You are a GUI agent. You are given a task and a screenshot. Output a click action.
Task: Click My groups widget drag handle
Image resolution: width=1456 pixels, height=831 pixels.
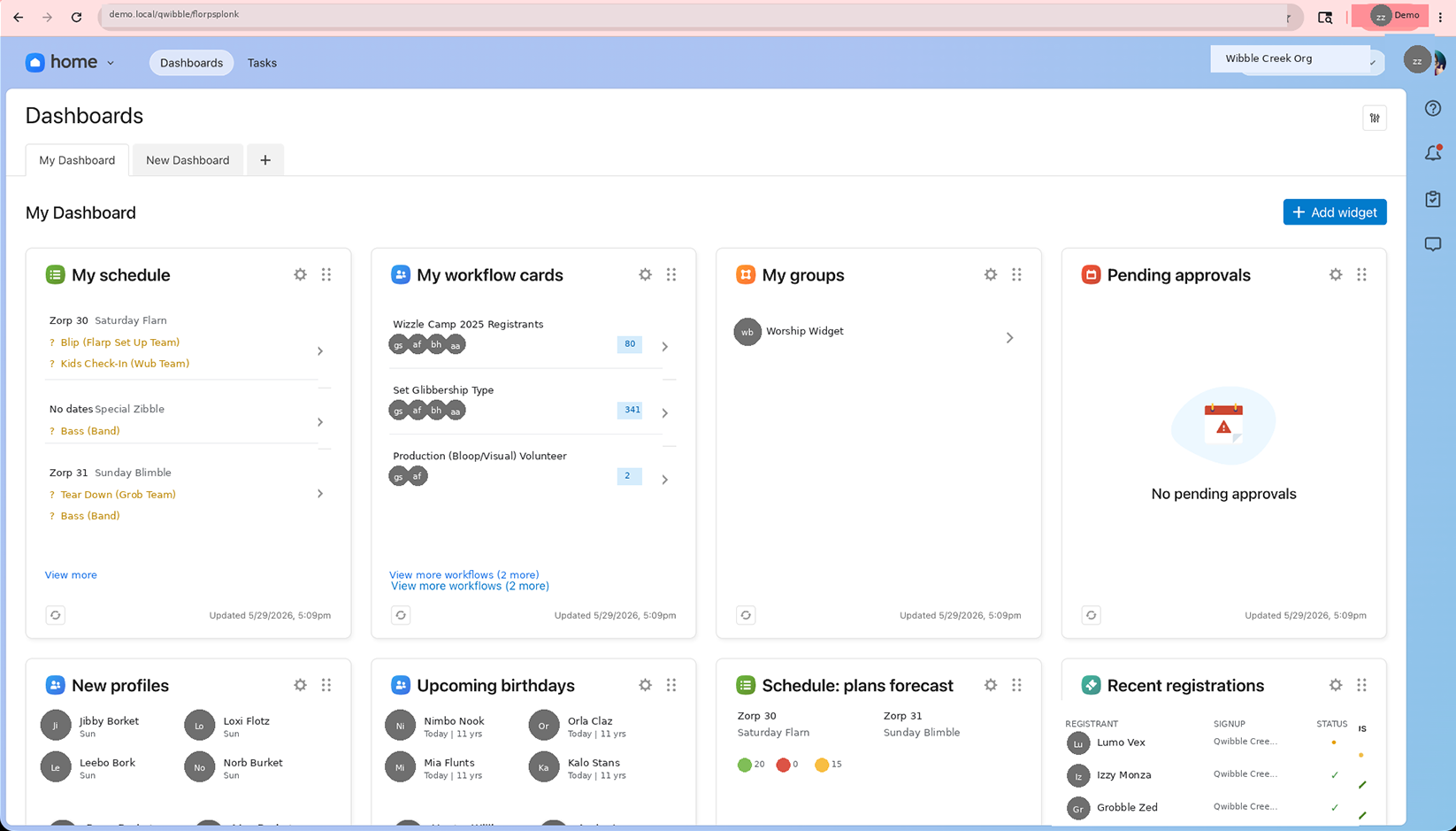point(1016,275)
